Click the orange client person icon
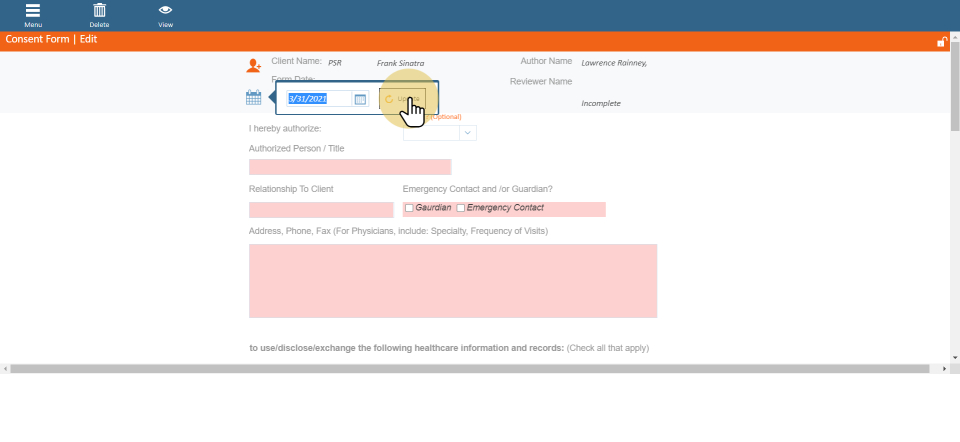 [x=254, y=66]
